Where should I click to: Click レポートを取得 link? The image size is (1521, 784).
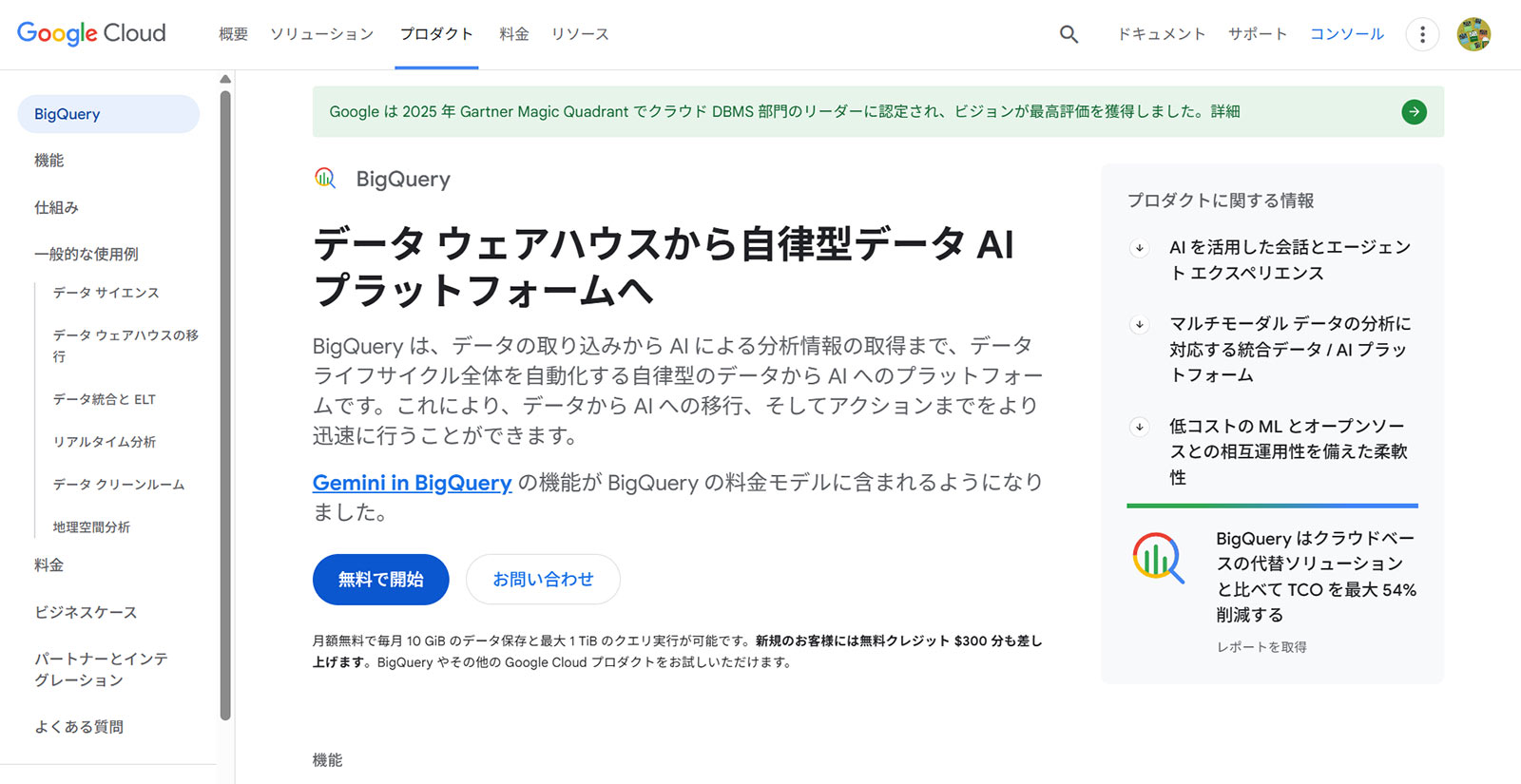[x=1261, y=647]
